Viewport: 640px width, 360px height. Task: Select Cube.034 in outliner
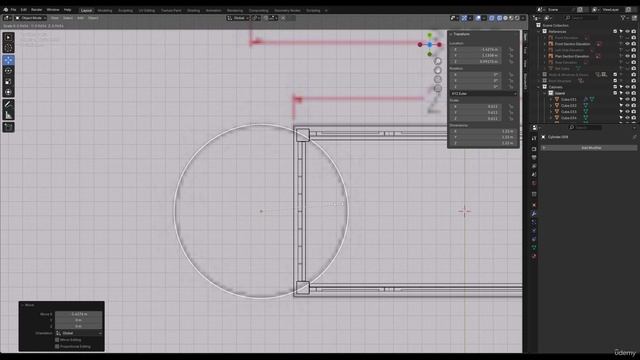coord(569,118)
